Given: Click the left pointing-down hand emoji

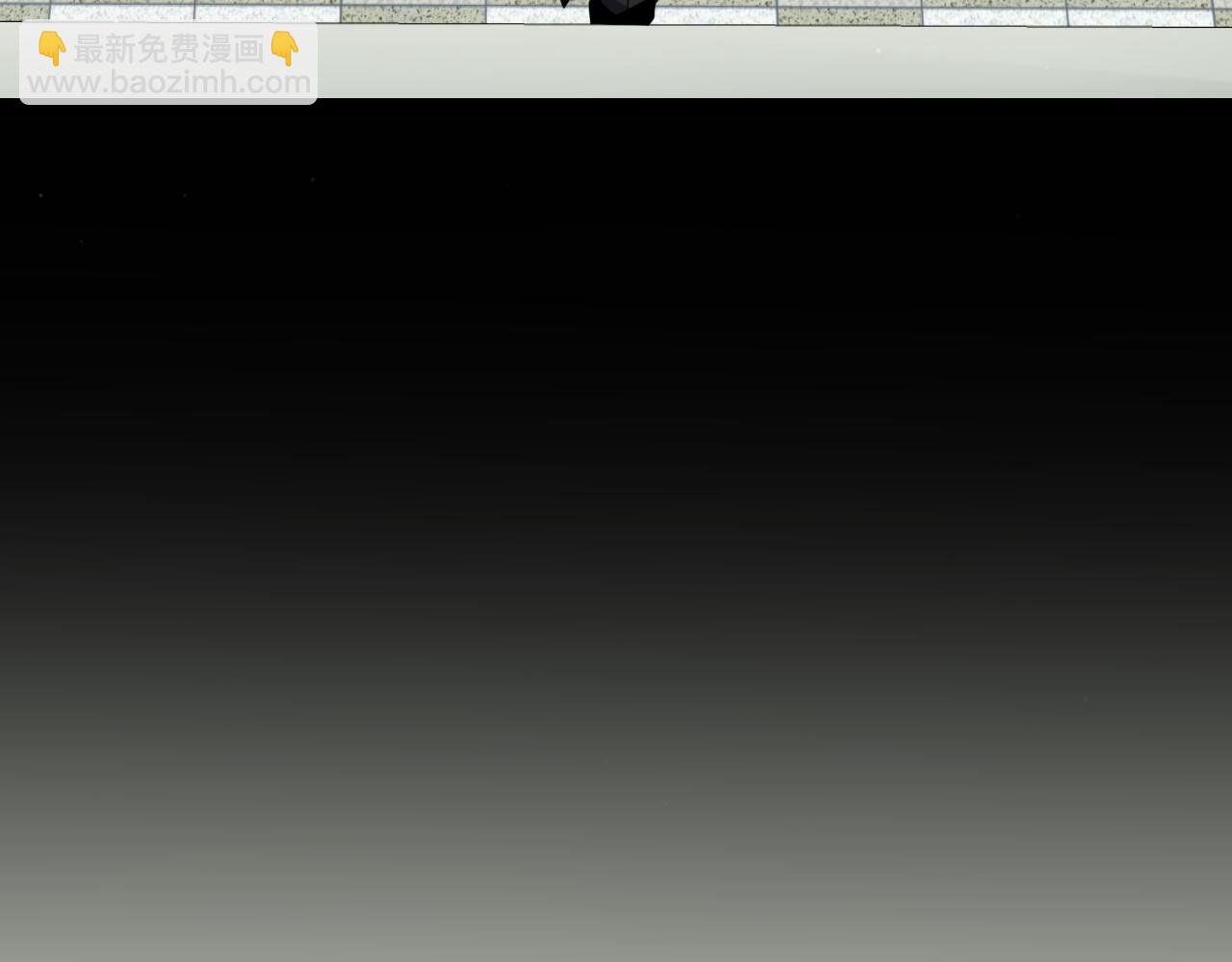Looking at the screenshot, I should [x=52, y=48].
